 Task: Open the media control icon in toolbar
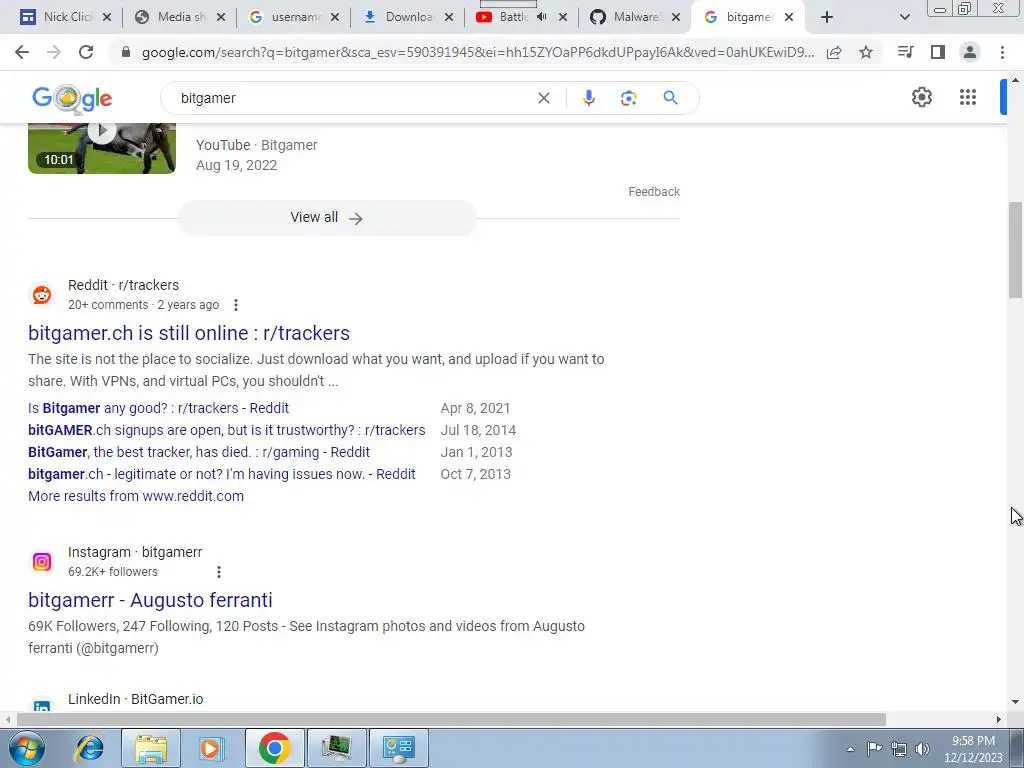(905, 52)
